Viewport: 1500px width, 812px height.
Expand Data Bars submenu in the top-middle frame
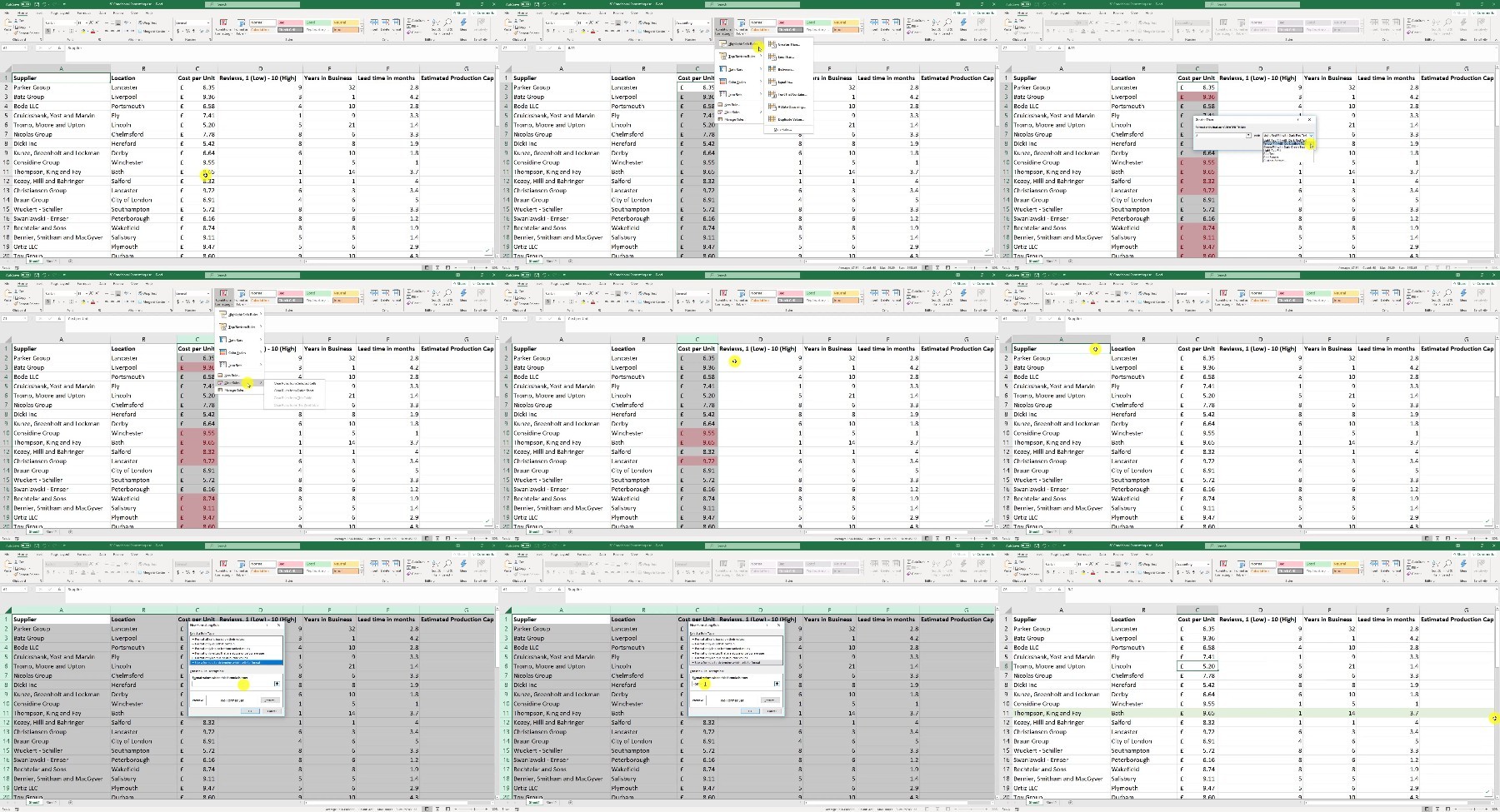pos(738,69)
